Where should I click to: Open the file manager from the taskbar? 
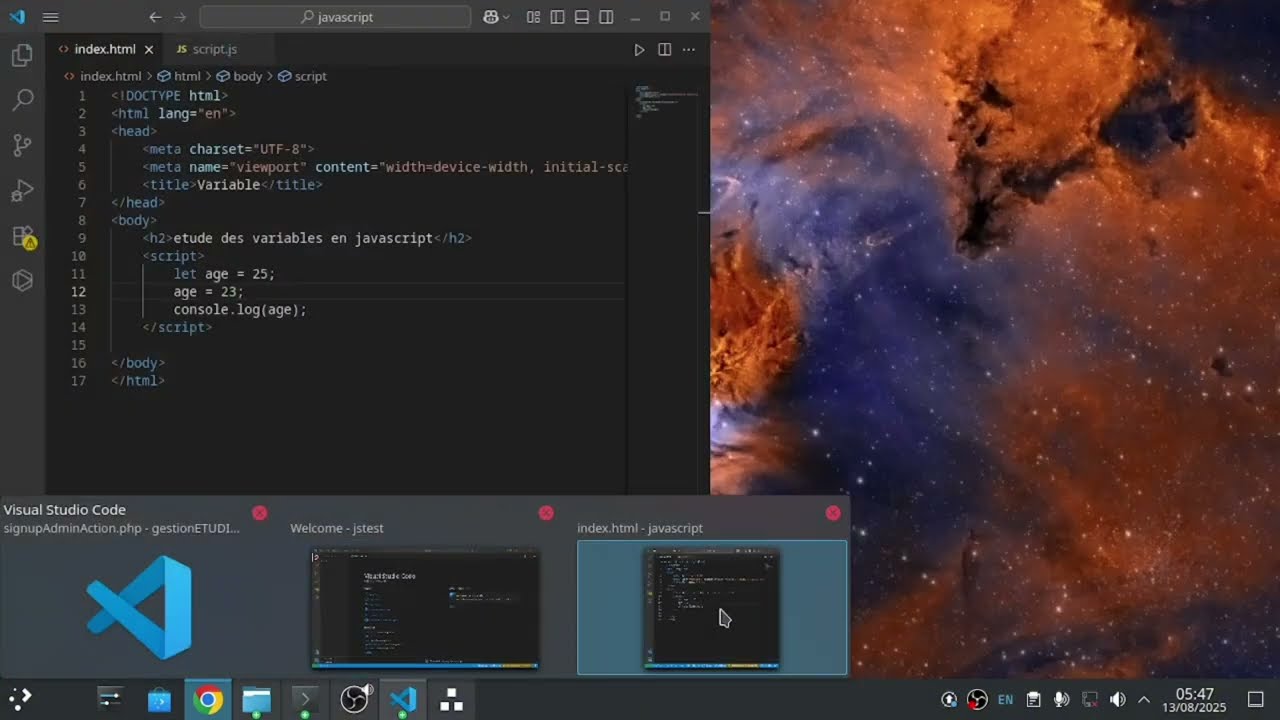click(257, 699)
